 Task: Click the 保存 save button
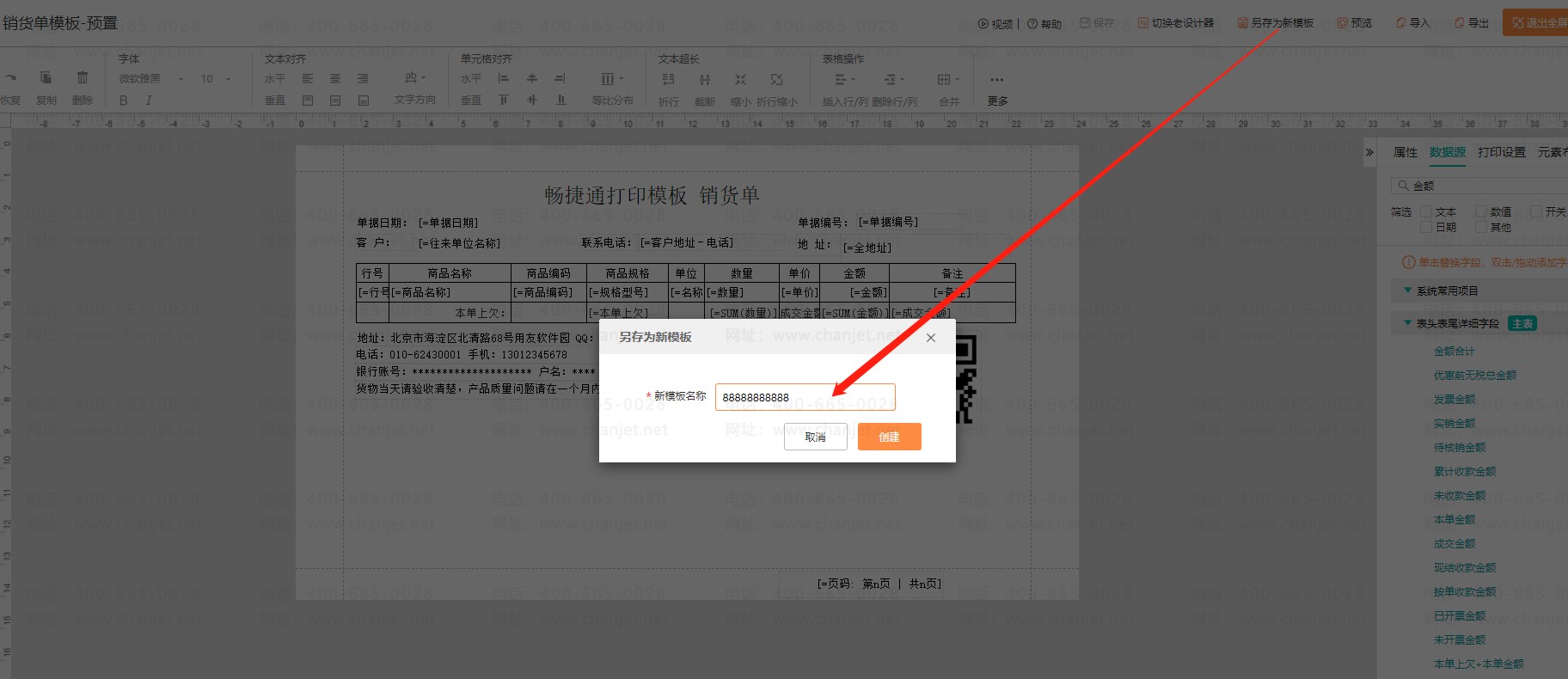tap(1097, 23)
